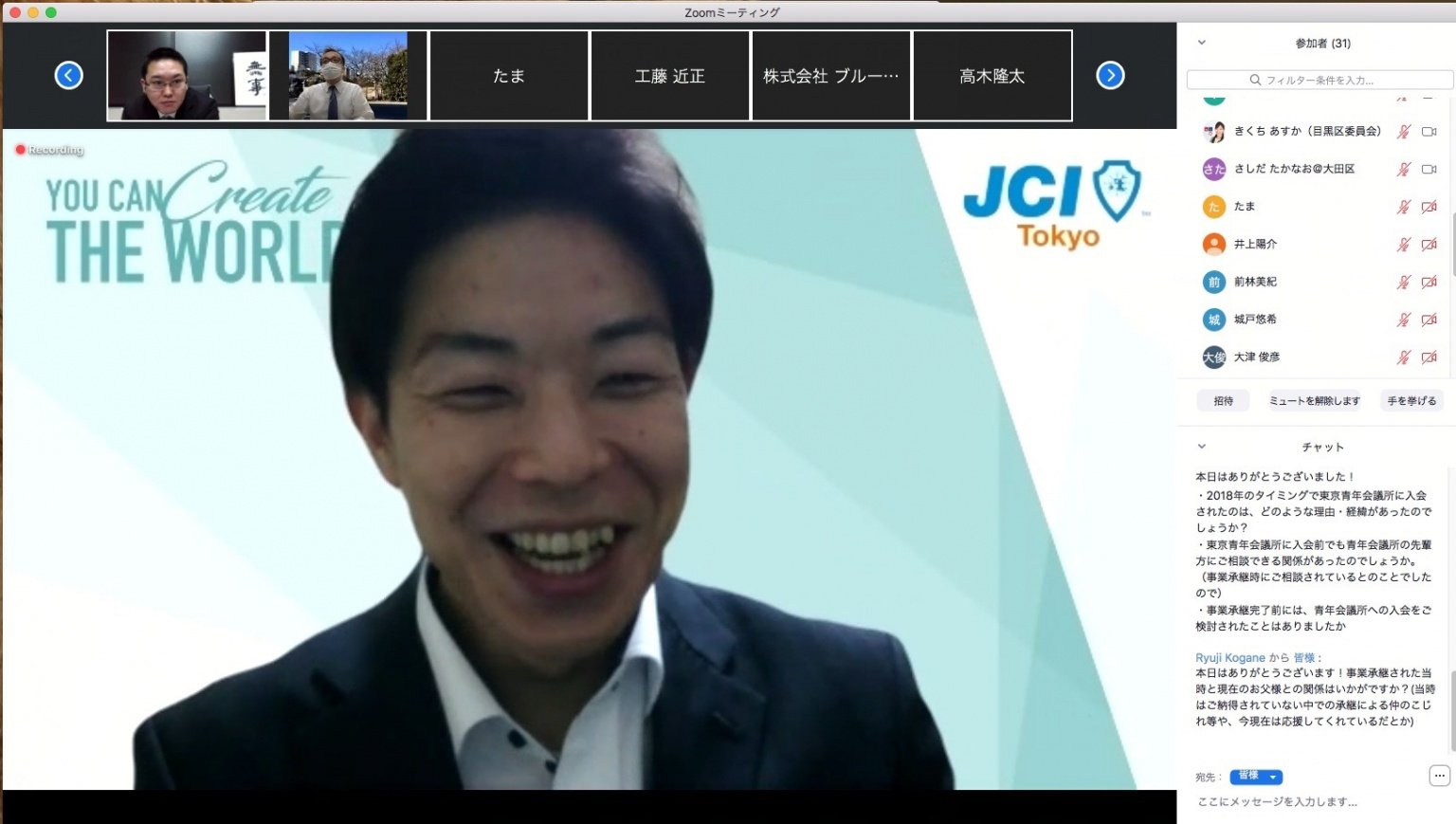Open the 皆様 recipient dropdown
The width and height of the screenshot is (1456, 824).
(x=1256, y=777)
